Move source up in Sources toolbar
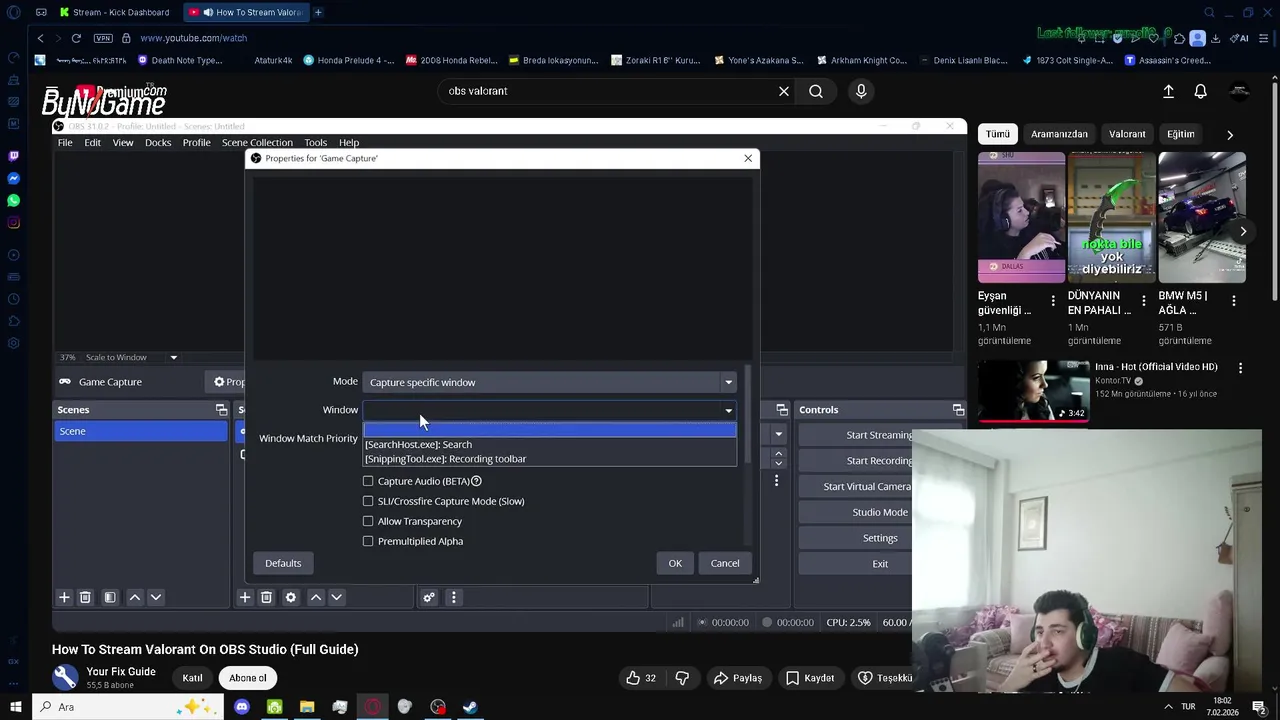The width and height of the screenshot is (1280, 720). pos(316,597)
